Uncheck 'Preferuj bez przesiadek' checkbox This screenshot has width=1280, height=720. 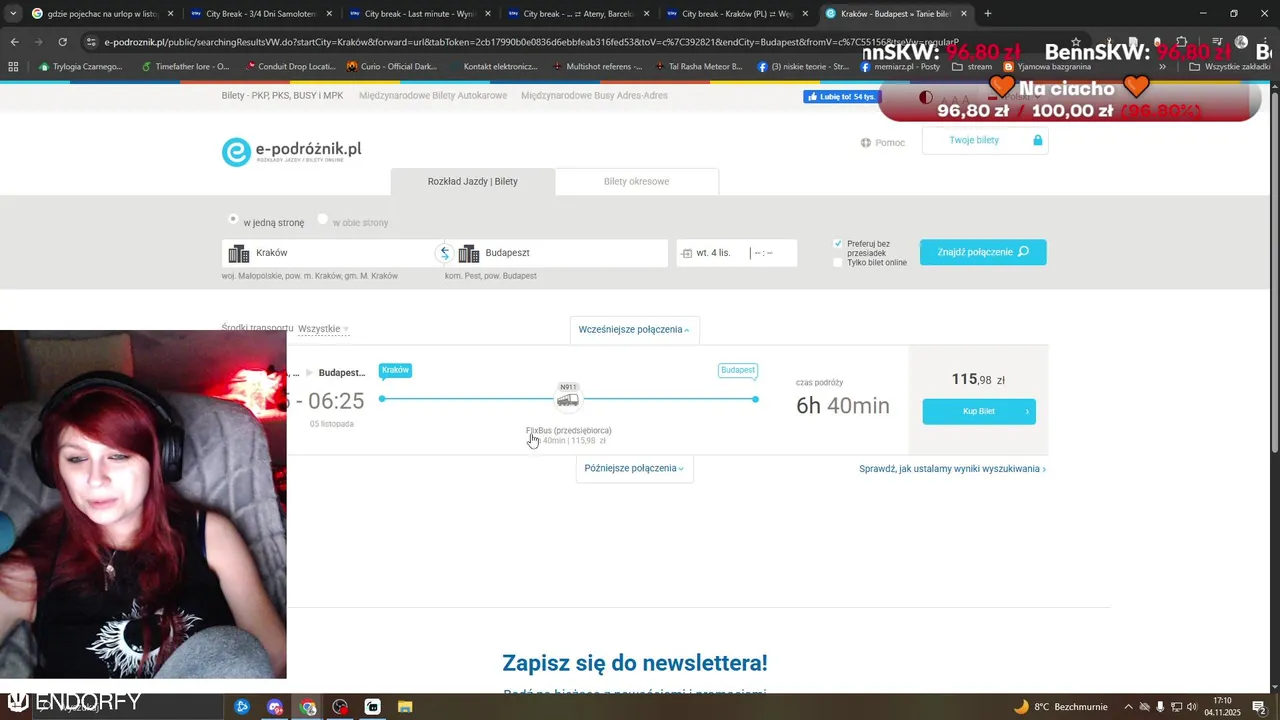pyautogui.click(x=838, y=243)
